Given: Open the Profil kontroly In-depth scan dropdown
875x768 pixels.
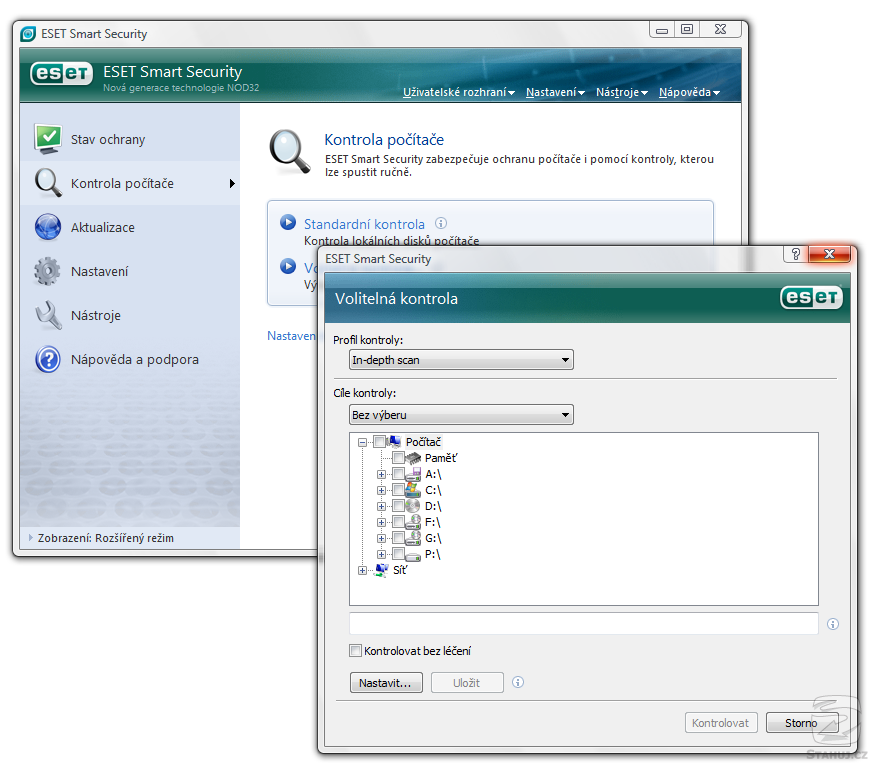Looking at the screenshot, I should pos(461,360).
